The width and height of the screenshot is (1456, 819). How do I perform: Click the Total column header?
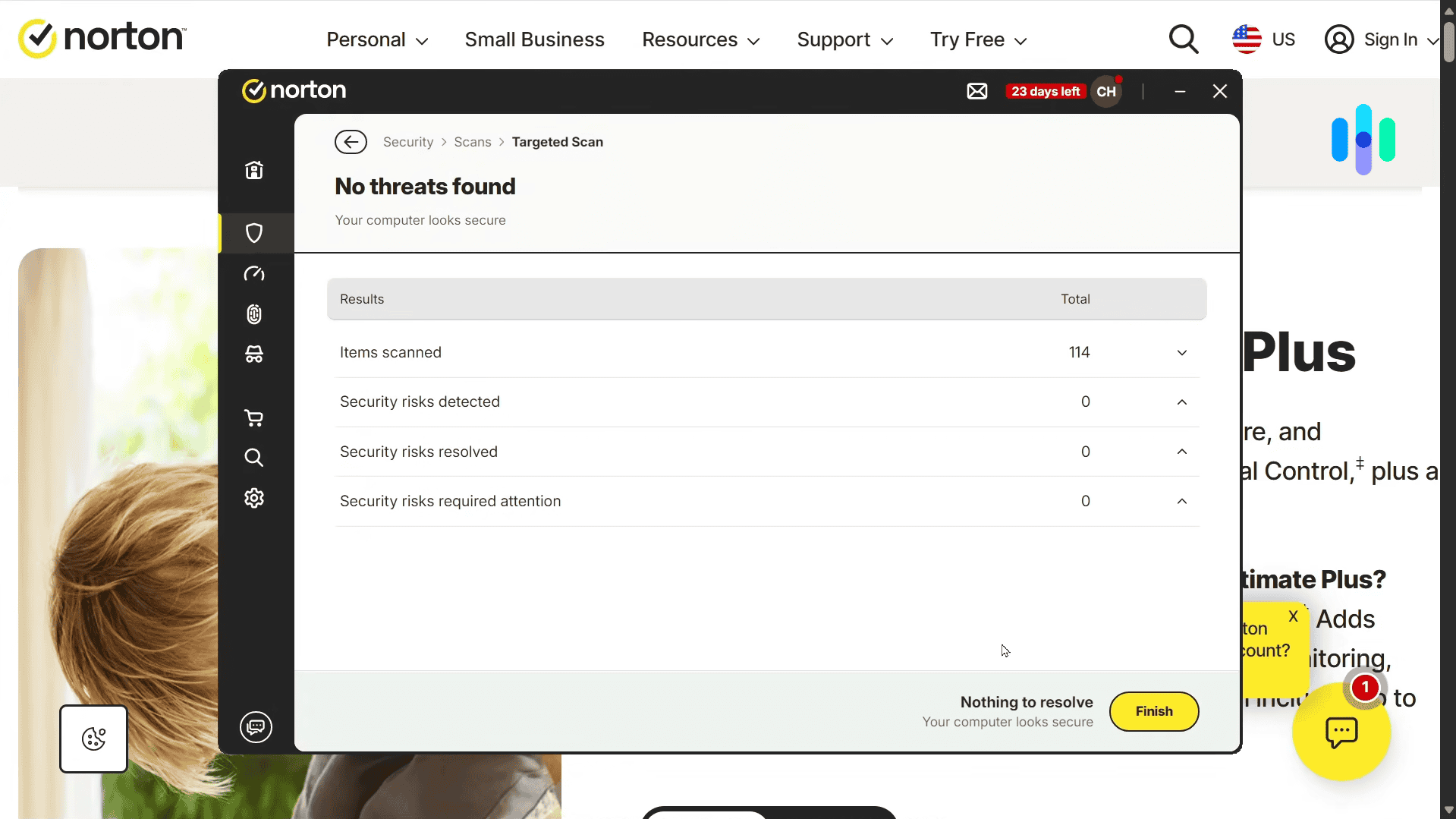(1075, 299)
